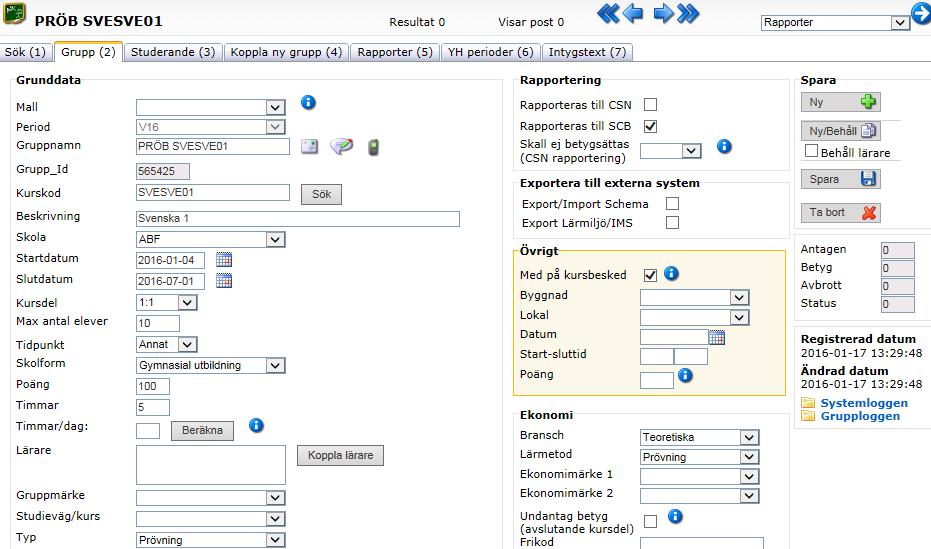Open the Mall dropdown

click(210, 107)
